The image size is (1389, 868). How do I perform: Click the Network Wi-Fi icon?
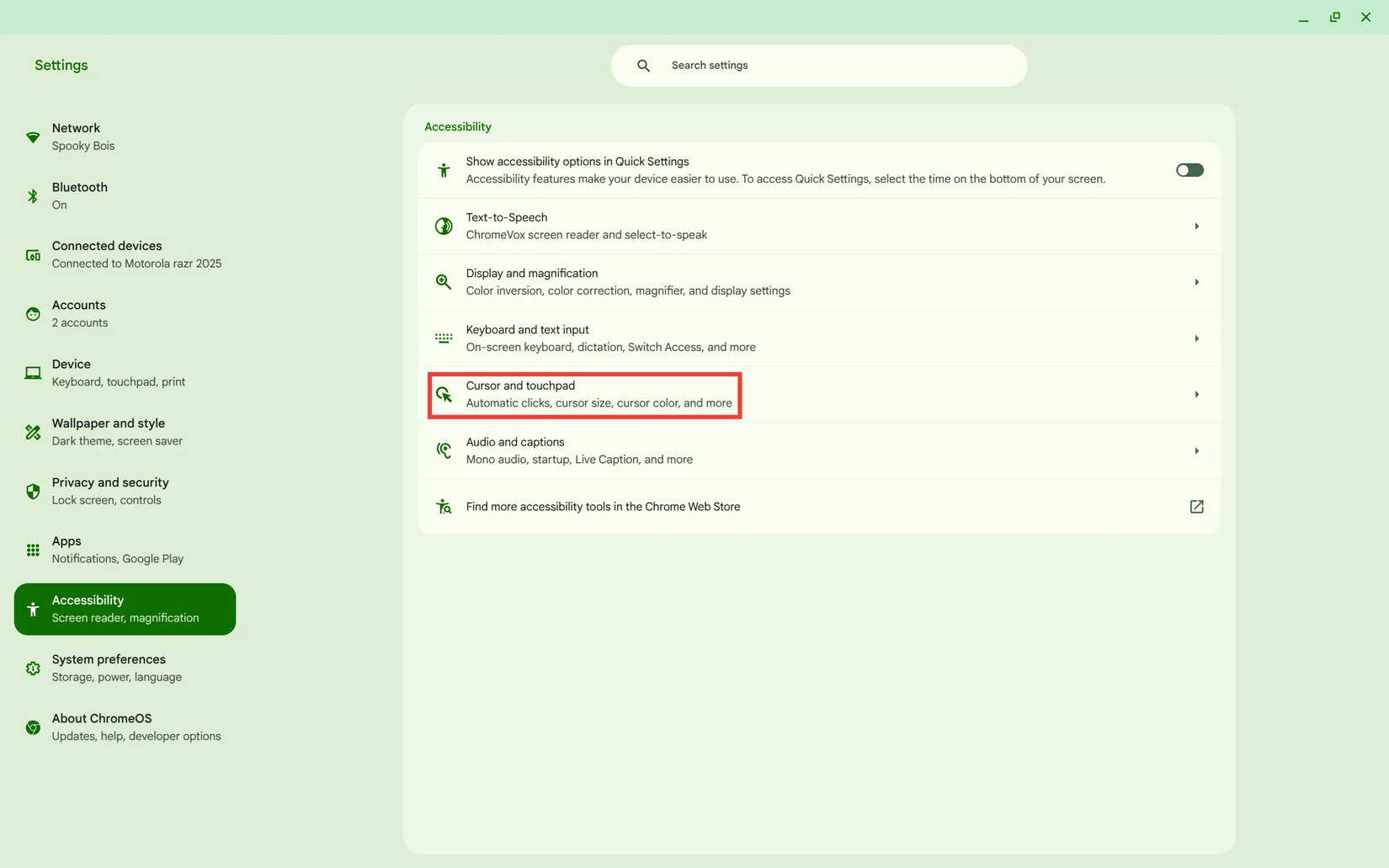coord(32,136)
